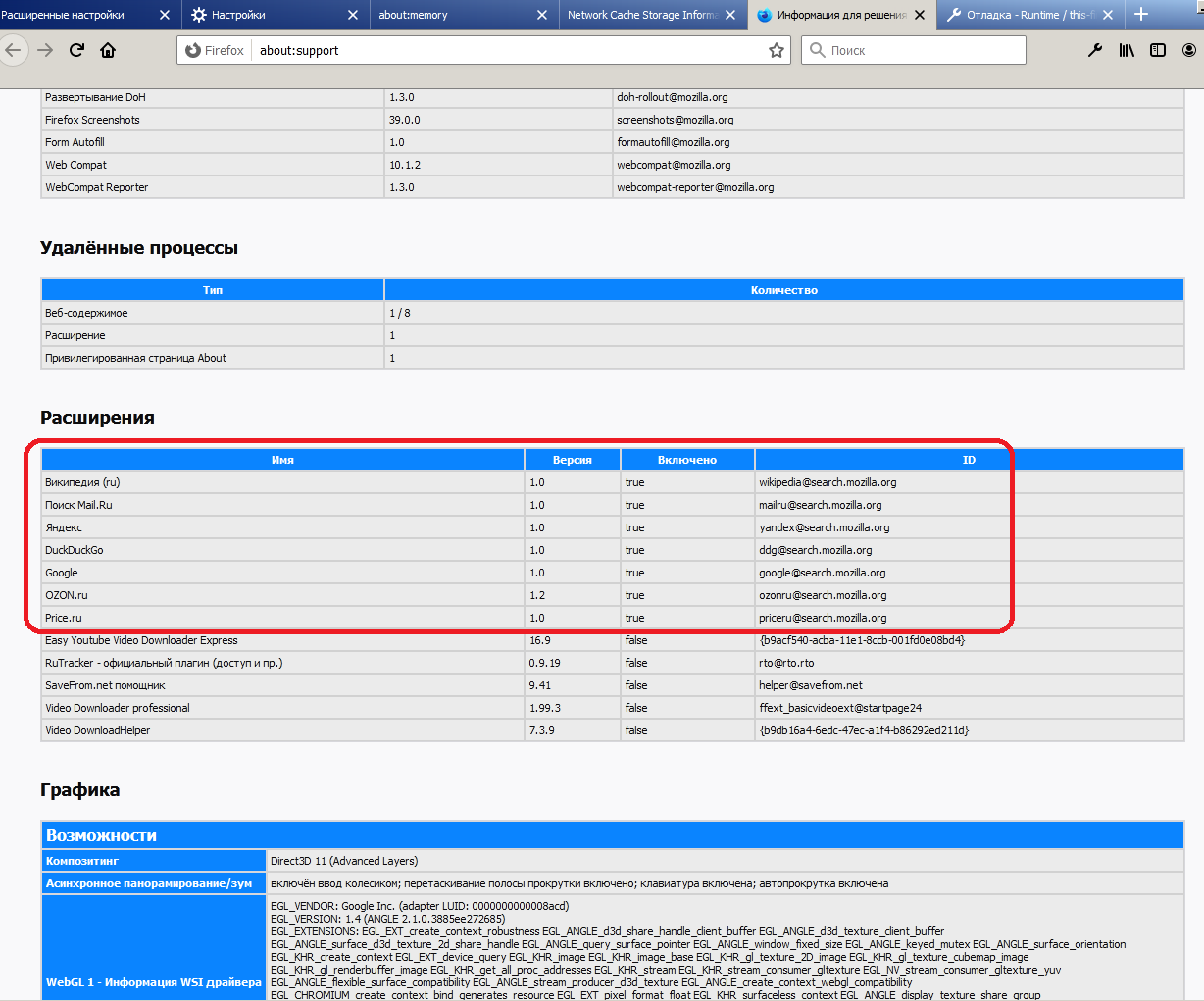The height and width of the screenshot is (1001, 1204).
Task: Go forward with the forward arrow button
Action: [45, 50]
